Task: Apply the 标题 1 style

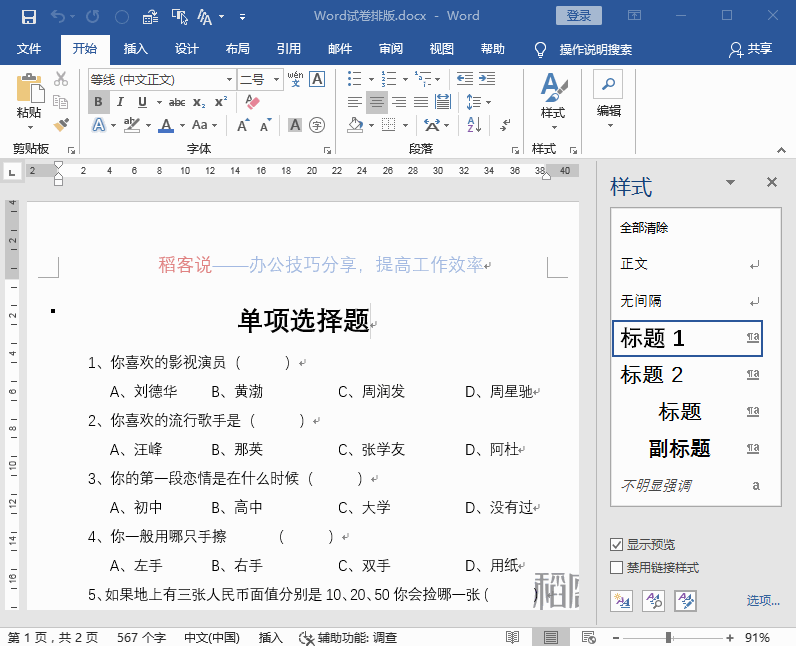Action: (x=688, y=338)
